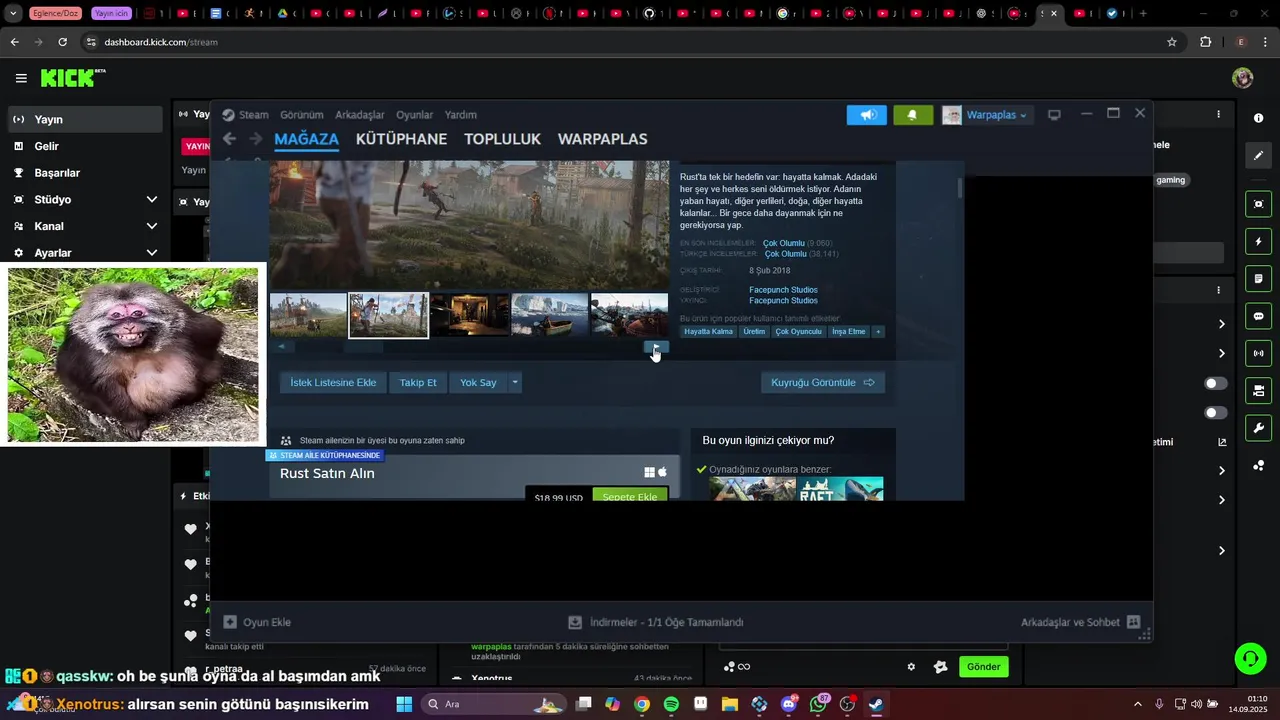Click the broadcast signal icon in Kick's right toolbar
Screen dimensions: 1280x720
1258,353
